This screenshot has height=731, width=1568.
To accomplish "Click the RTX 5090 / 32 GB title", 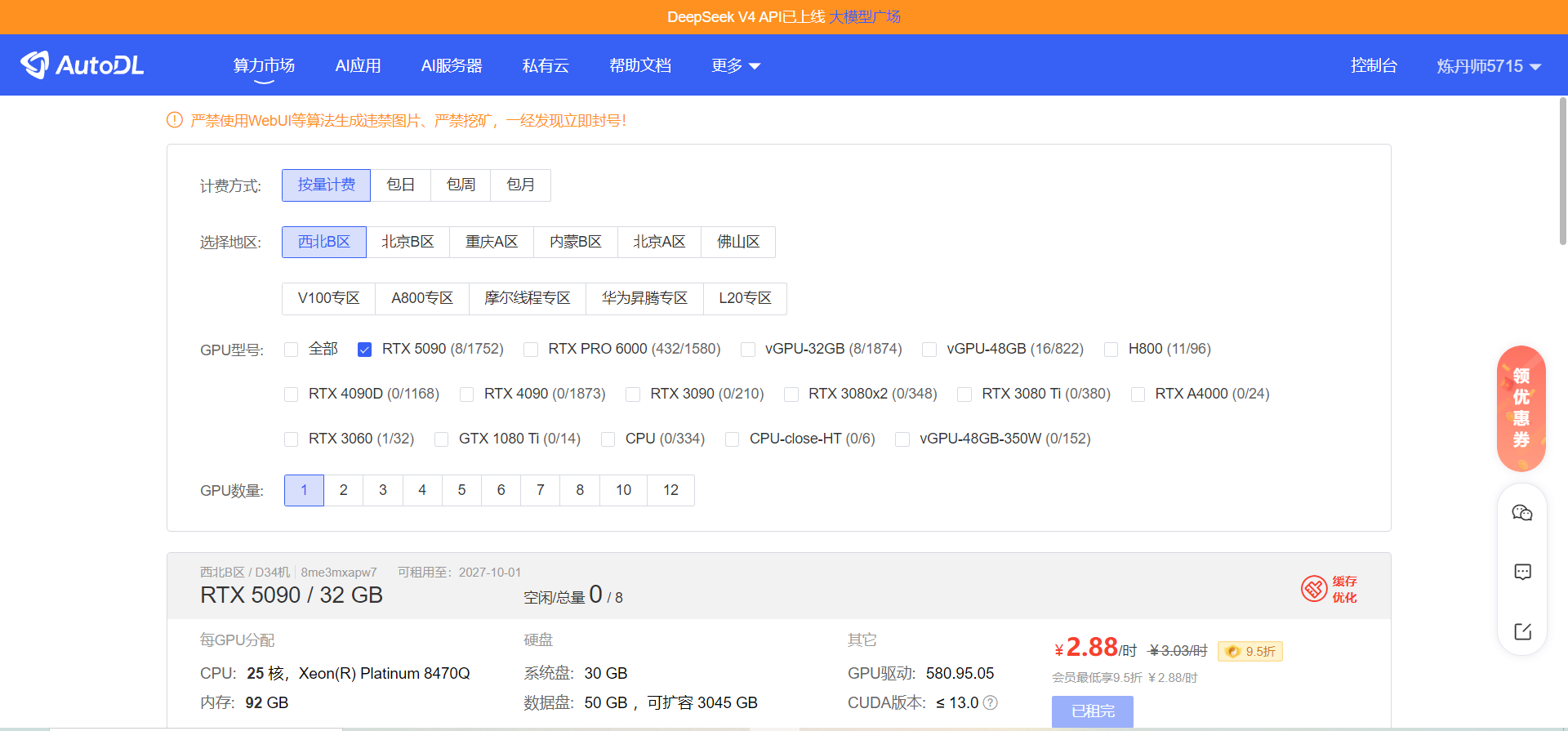I will 292,595.
